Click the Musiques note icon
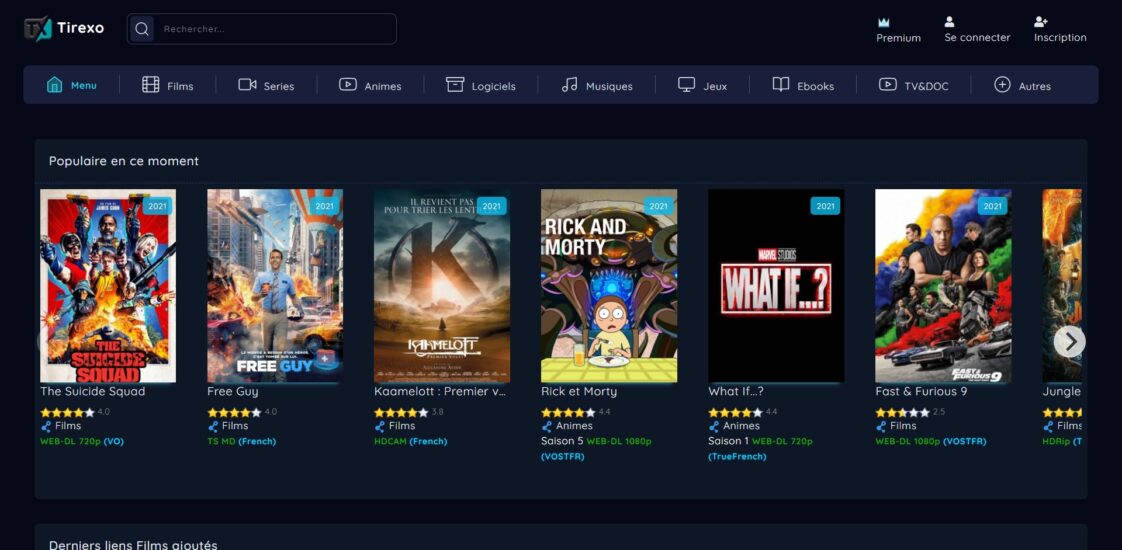The height and width of the screenshot is (550, 1122). (570, 85)
